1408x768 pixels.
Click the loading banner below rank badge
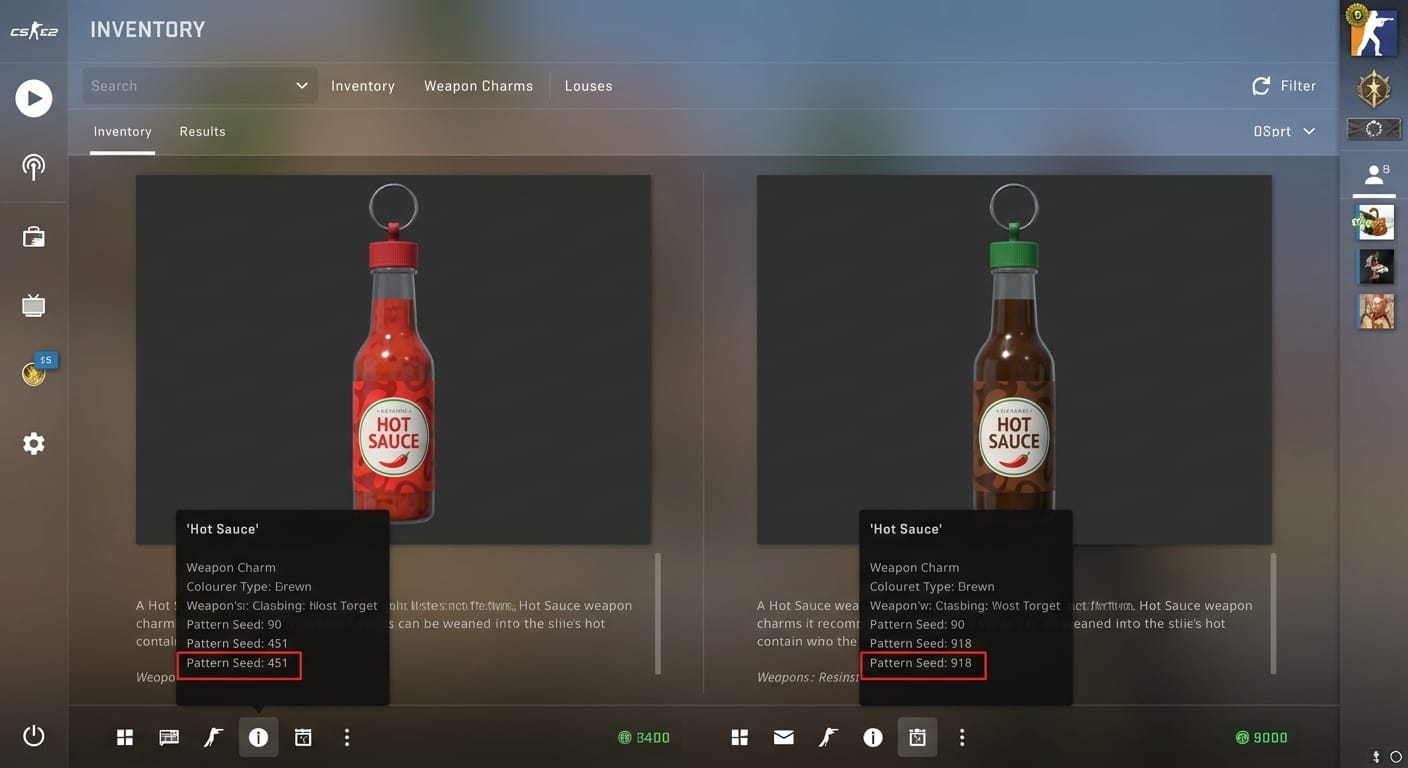pyautogui.click(x=1374, y=129)
